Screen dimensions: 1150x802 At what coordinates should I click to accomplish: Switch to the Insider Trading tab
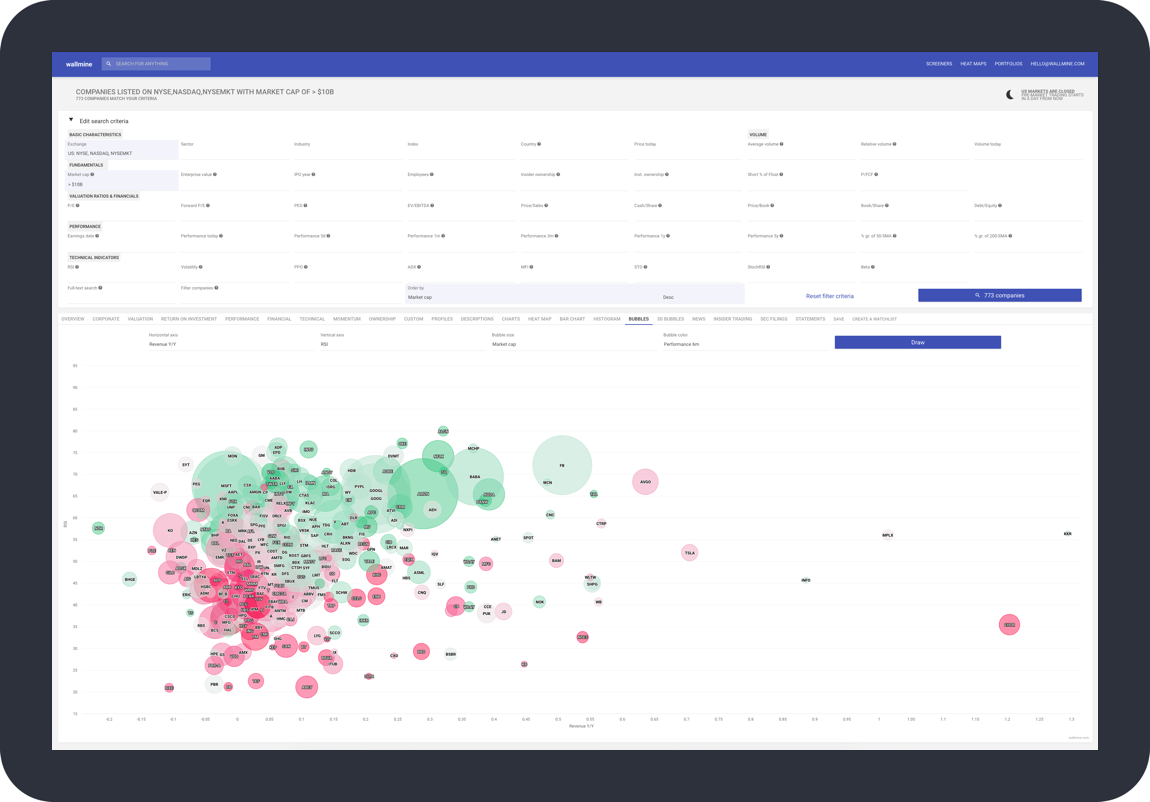pyautogui.click(x=733, y=319)
